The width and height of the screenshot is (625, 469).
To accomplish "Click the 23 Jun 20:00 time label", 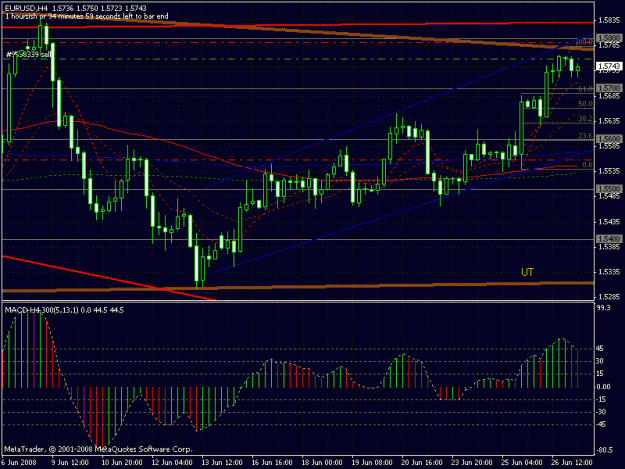I will (x=472, y=463).
